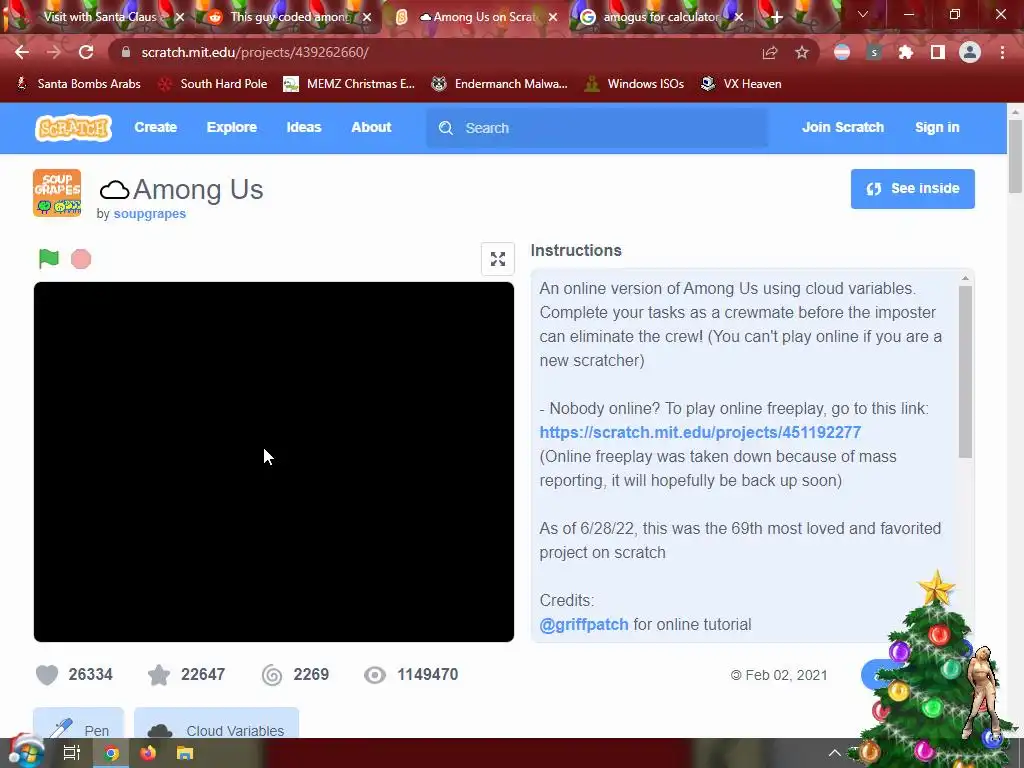Click the share page icon in address bar
The width and height of the screenshot is (1024, 768).
pos(770,52)
